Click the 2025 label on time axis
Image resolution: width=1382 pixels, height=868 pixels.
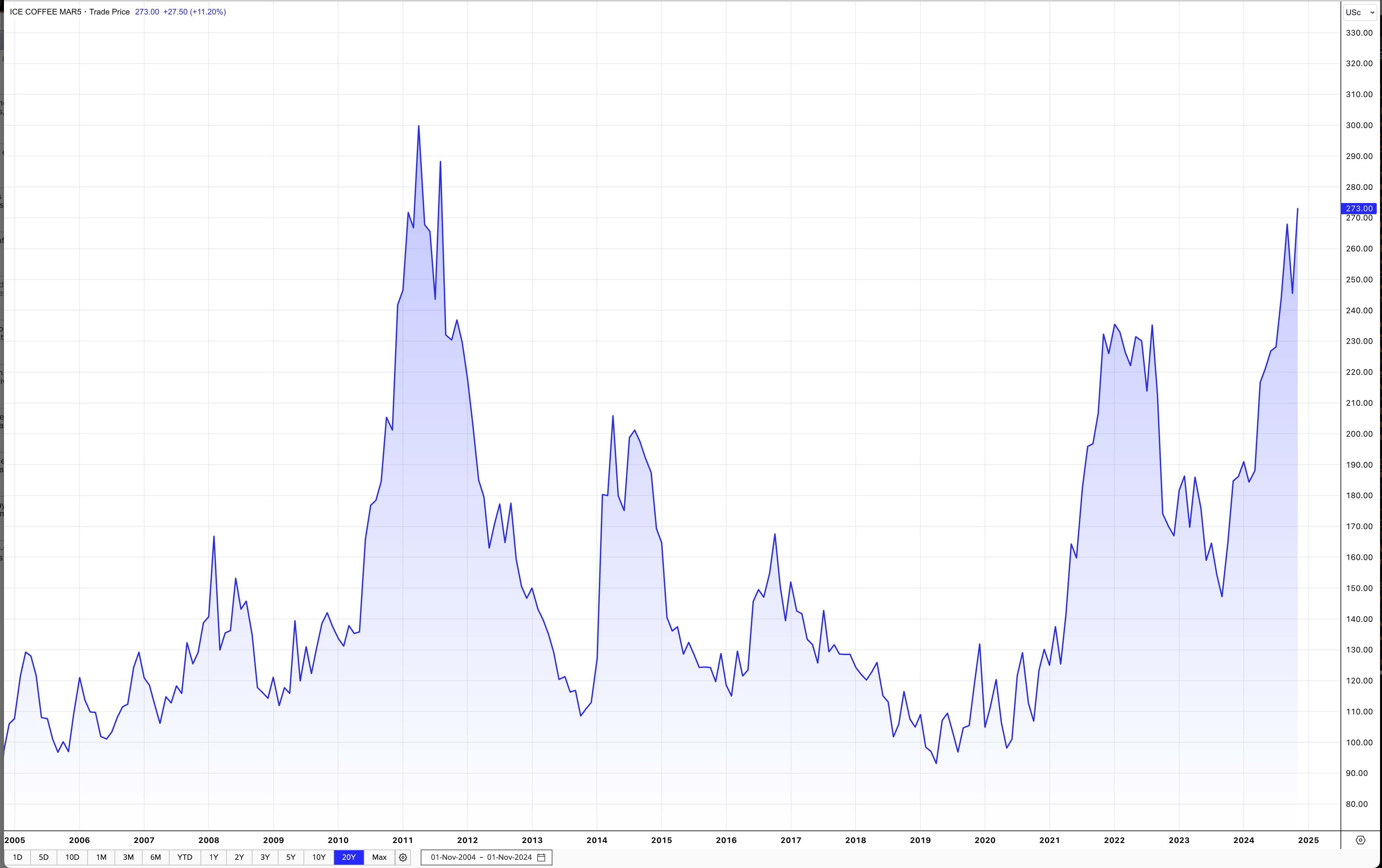click(1309, 840)
